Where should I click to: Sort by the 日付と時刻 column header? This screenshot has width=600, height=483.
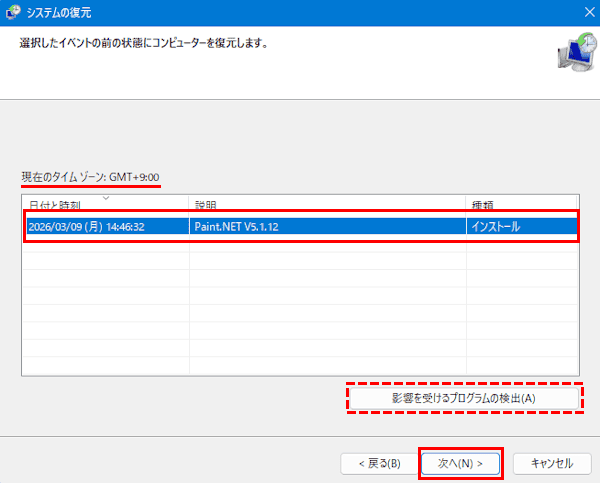tap(55, 205)
